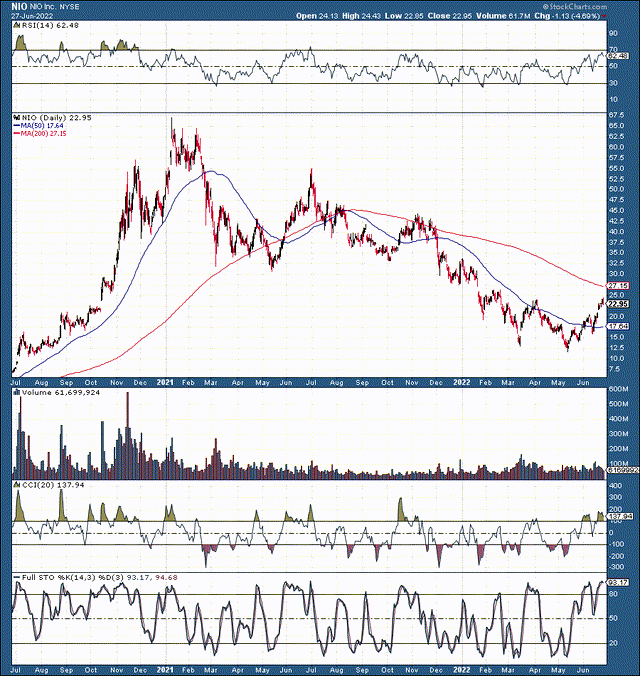Viewport: 640px width, 676px height.
Task: Click the 22.95 last price tag
Action: click(x=618, y=304)
